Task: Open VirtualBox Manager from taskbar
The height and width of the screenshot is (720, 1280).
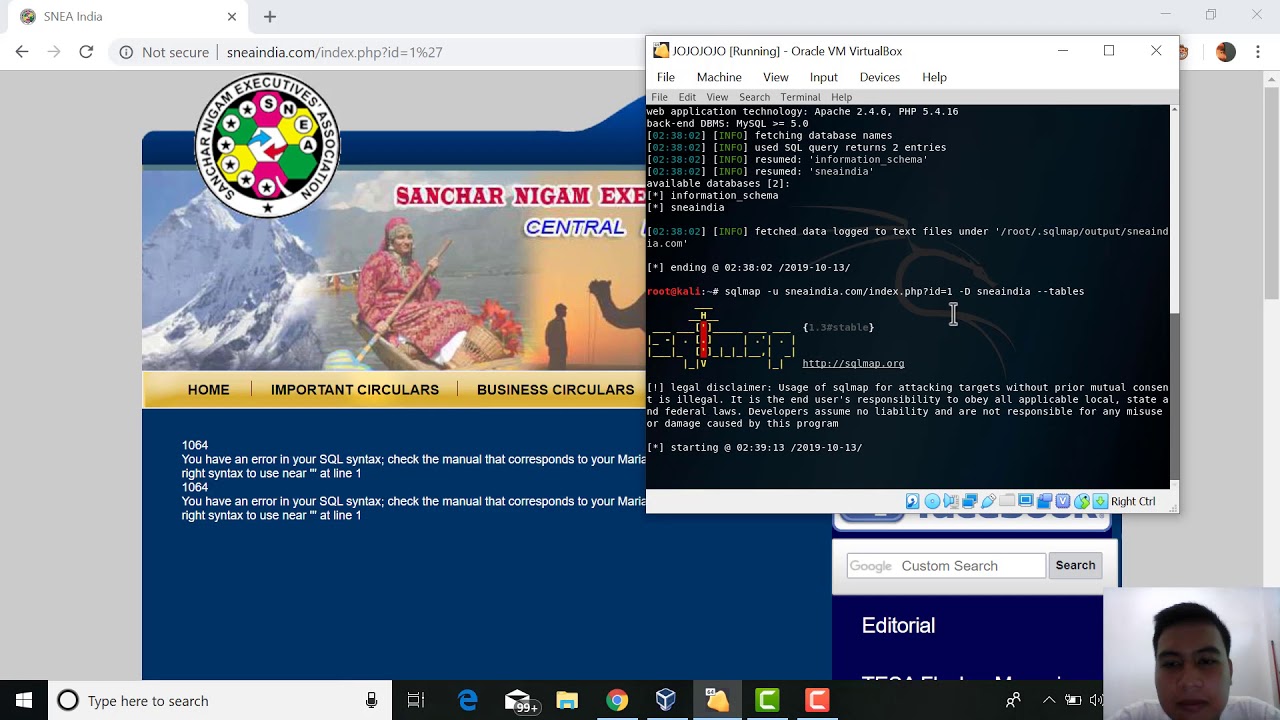Action: tap(666, 700)
